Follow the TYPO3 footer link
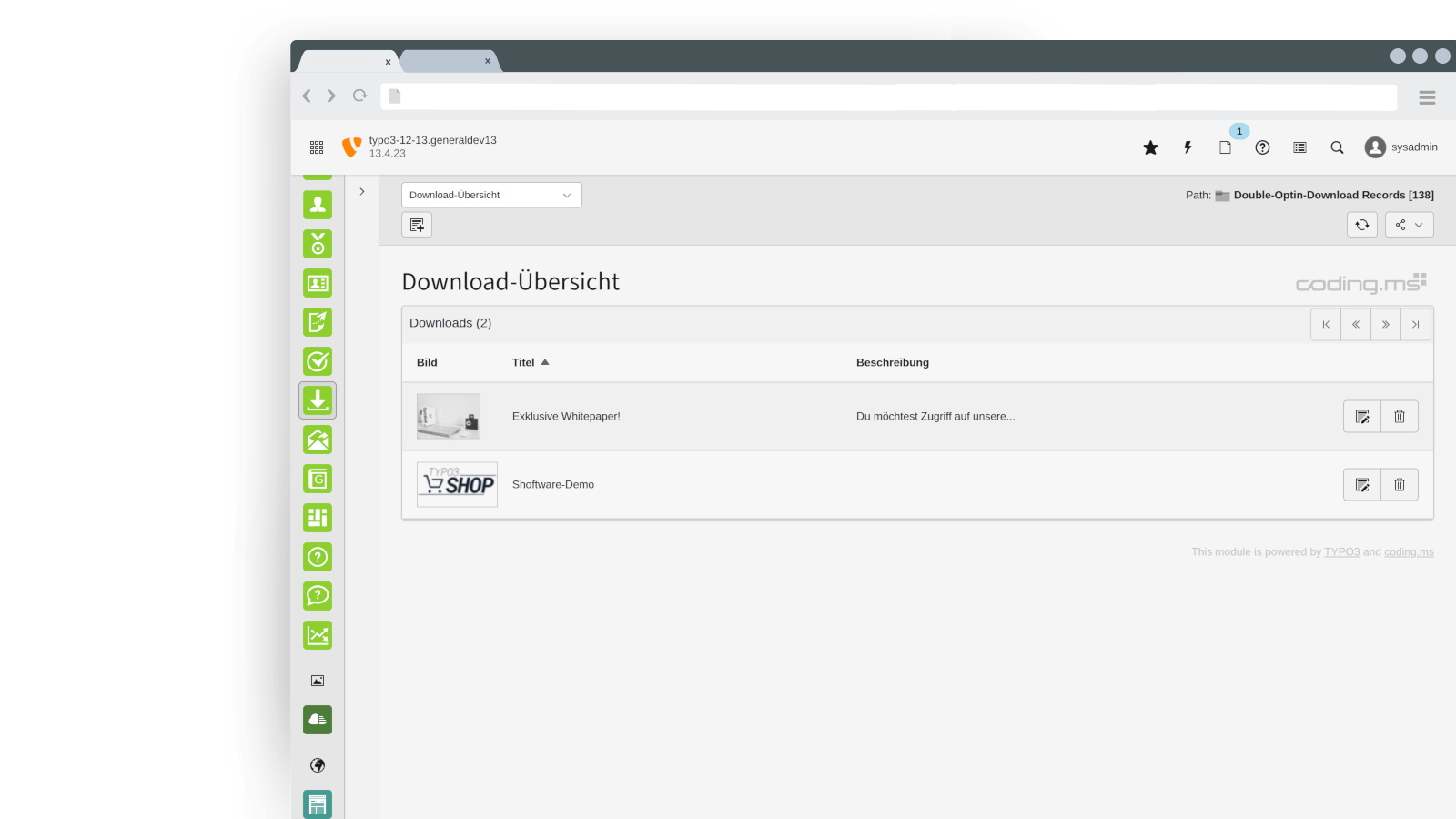The image size is (1456, 819). point(1341,552)
